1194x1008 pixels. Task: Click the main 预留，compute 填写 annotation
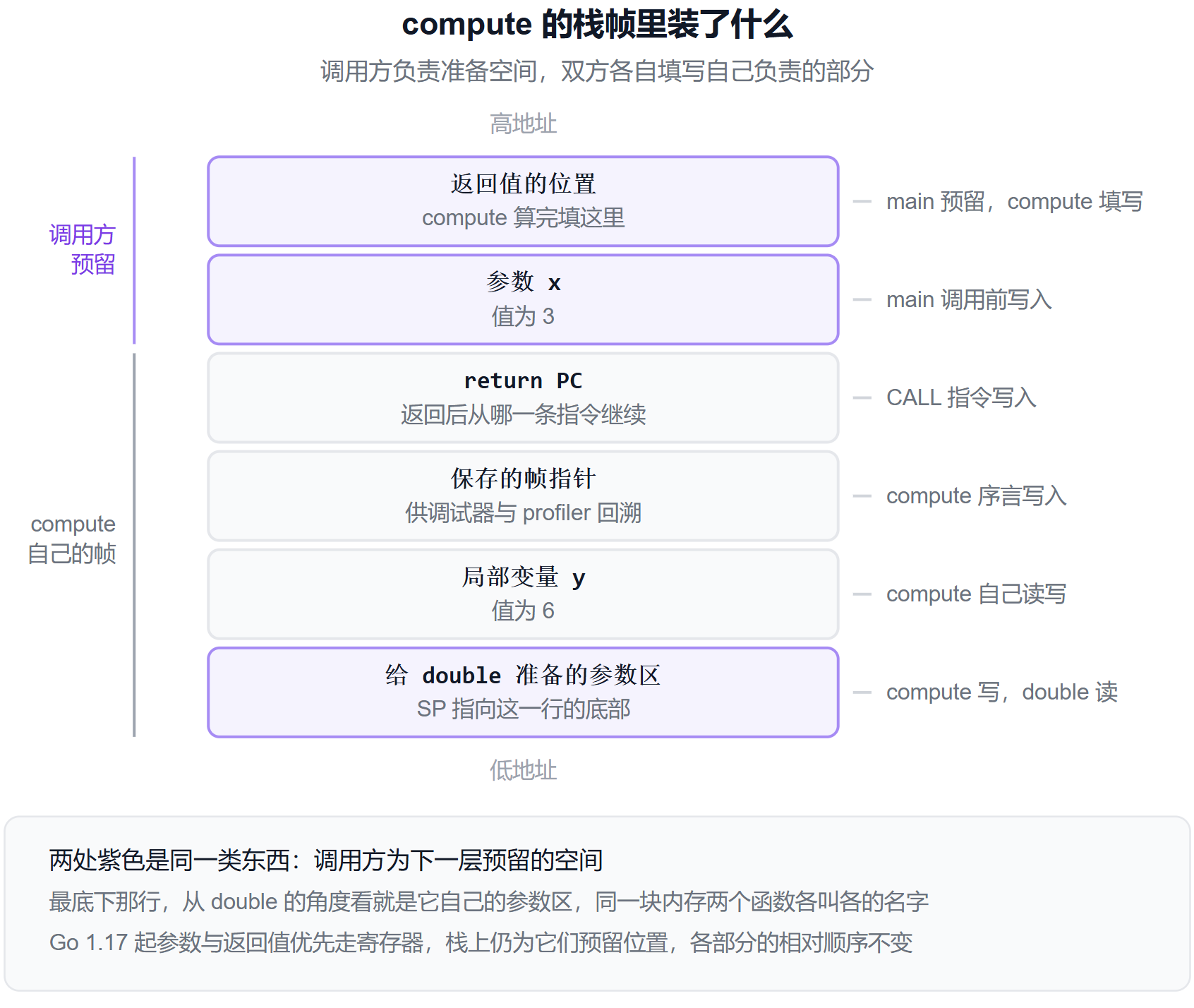pos(1014,201)
